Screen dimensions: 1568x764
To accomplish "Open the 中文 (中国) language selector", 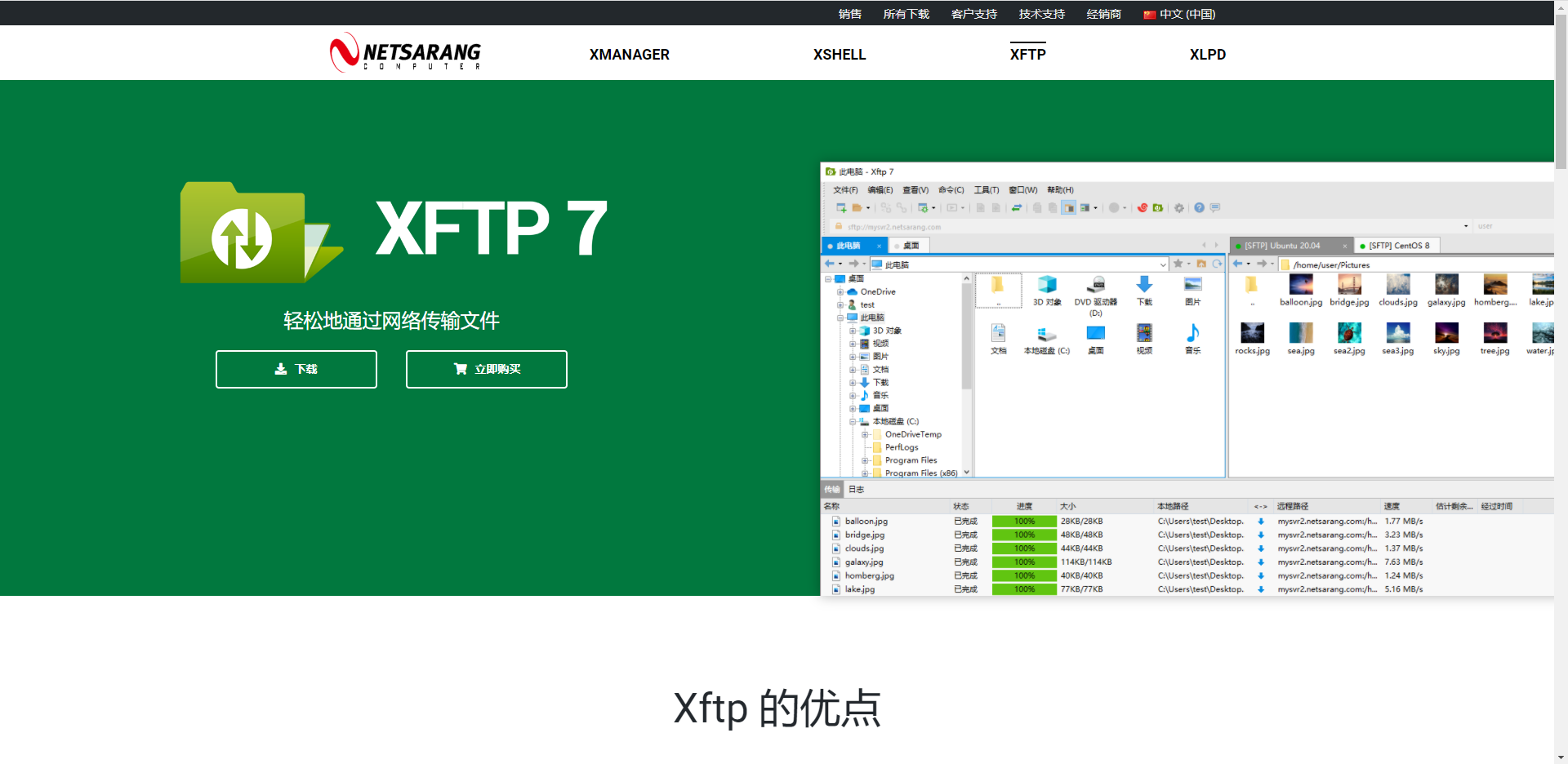I will pyautogui.click(x=1179, y=14).
